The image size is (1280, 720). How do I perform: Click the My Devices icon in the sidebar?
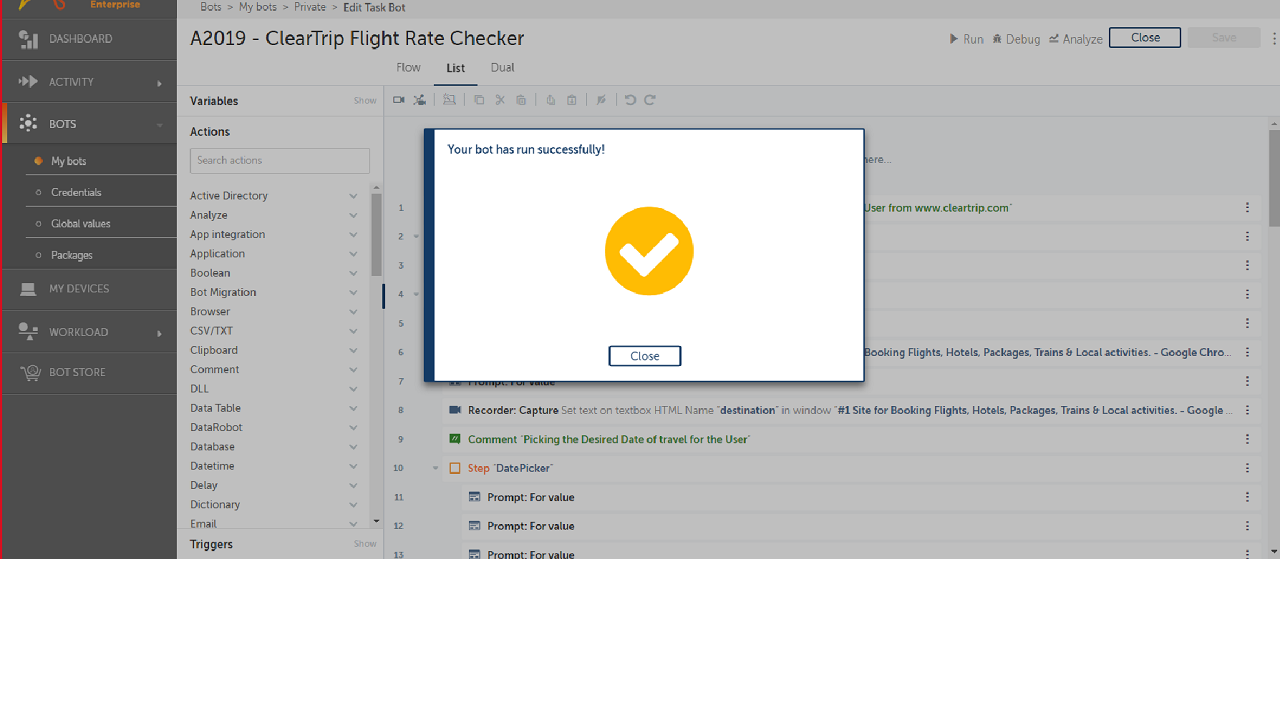[x=28, y=289]
